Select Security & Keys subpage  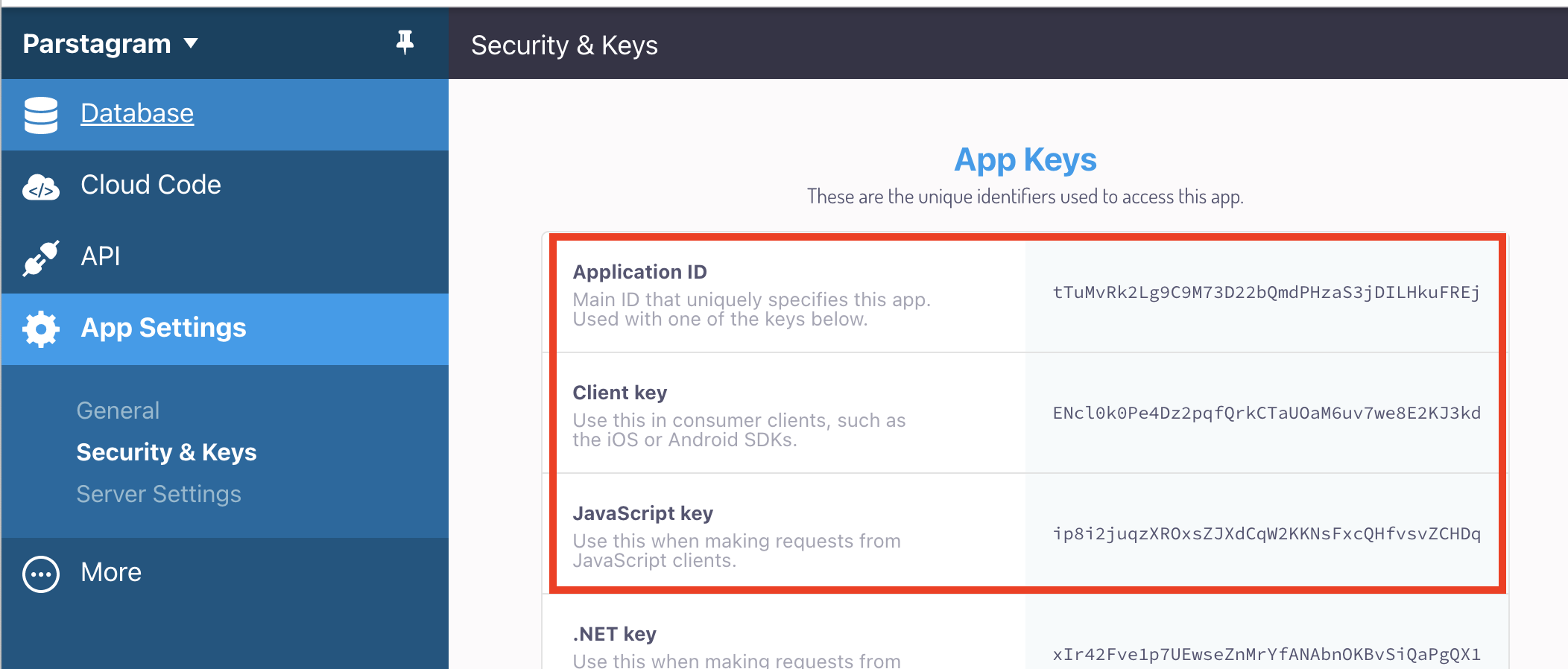(166, 452)
